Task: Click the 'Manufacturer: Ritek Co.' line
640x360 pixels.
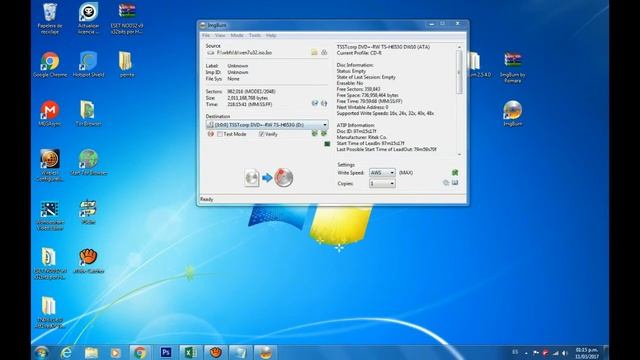Action: (362, 137)
